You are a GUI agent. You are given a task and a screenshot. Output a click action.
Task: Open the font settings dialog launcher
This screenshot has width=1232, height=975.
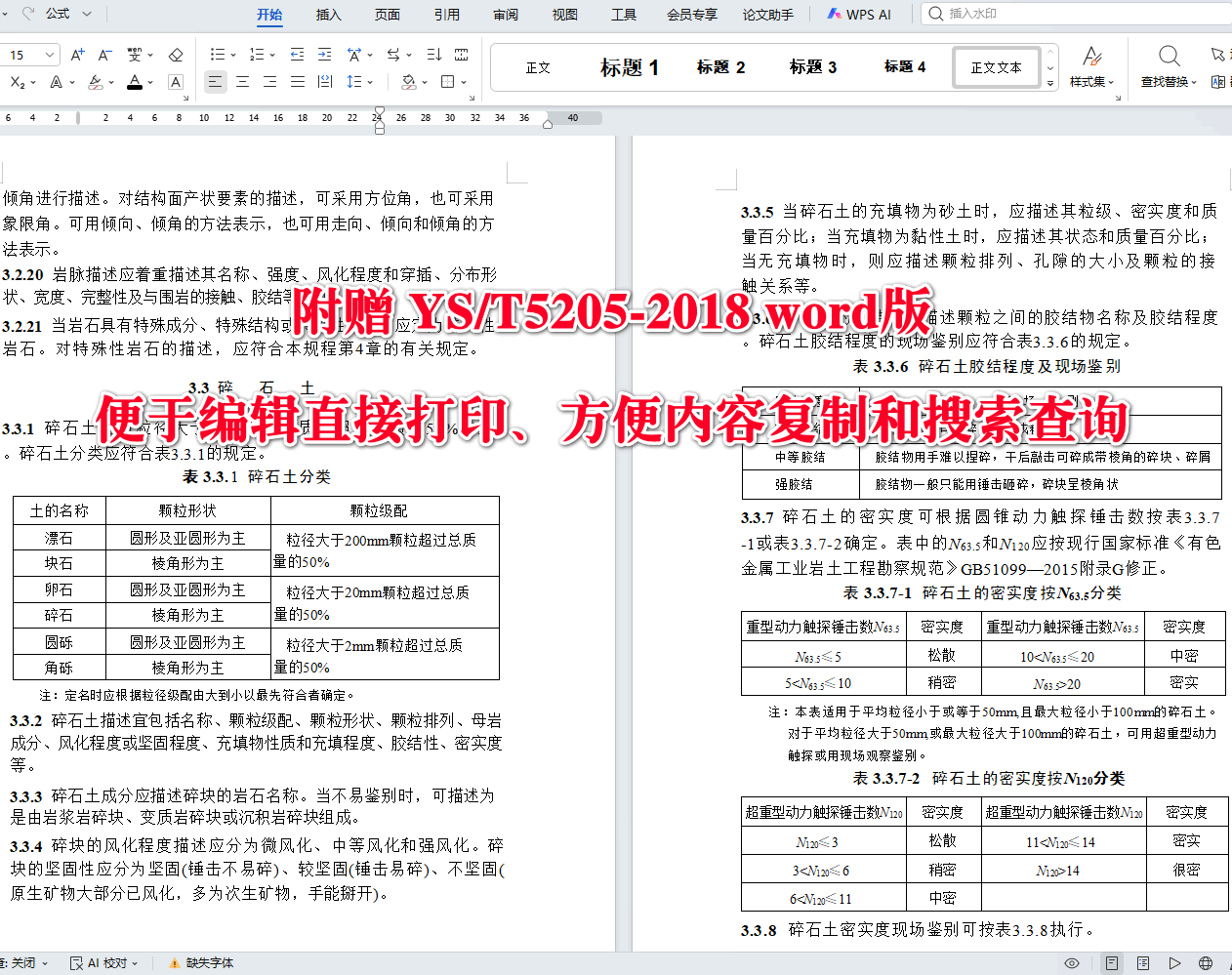coord(187,98)
